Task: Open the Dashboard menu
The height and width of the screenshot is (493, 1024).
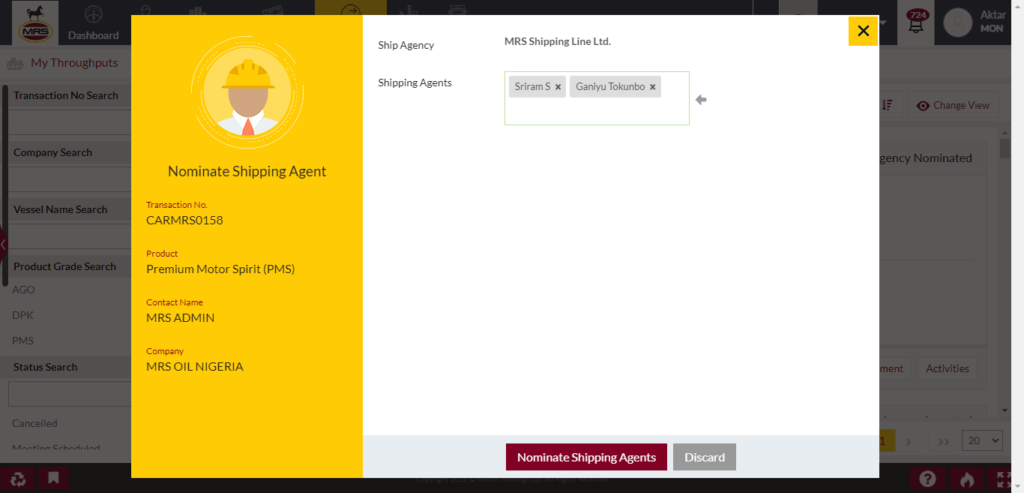Action: [93, 23]
